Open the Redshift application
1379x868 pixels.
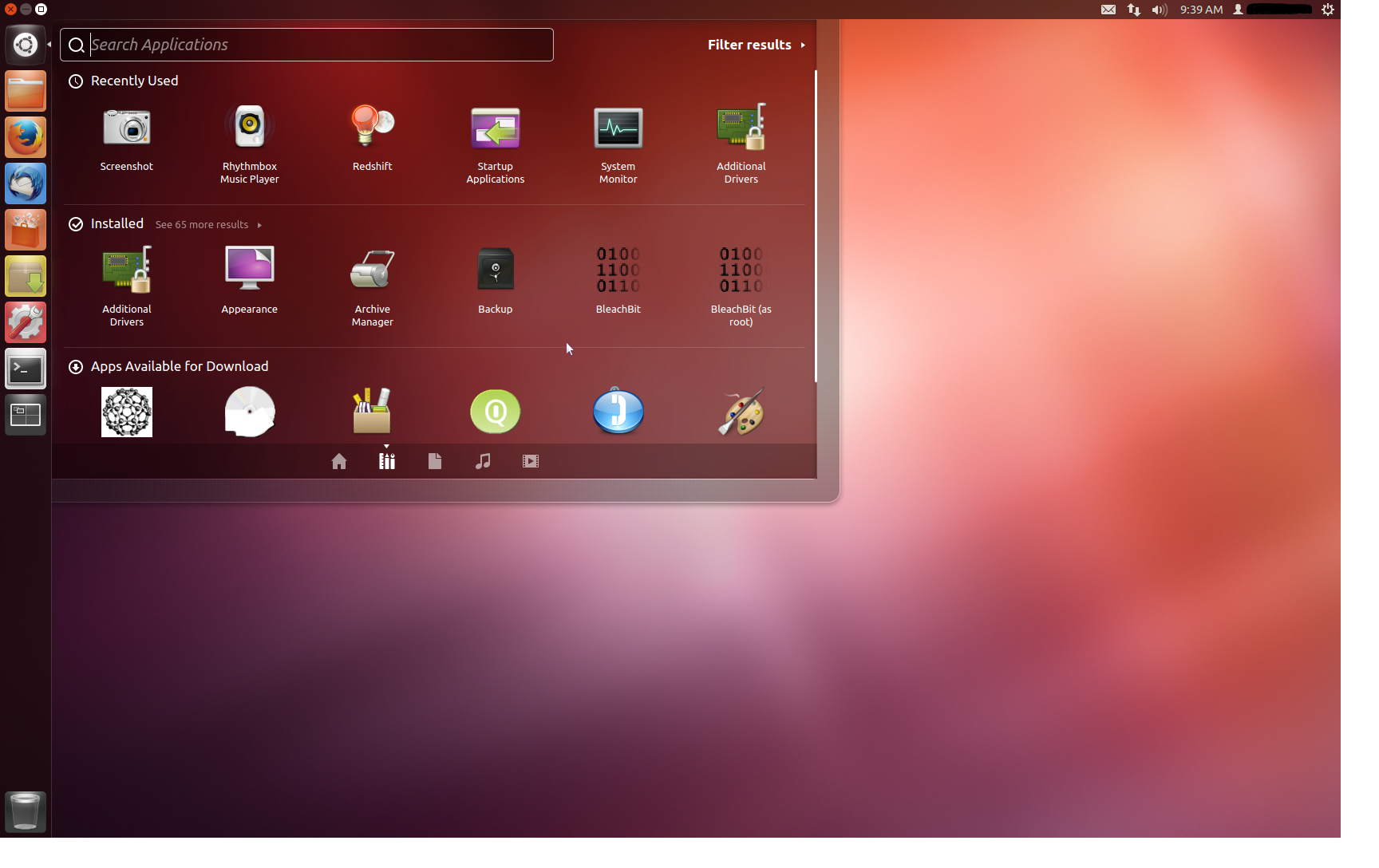pos(372,137)
